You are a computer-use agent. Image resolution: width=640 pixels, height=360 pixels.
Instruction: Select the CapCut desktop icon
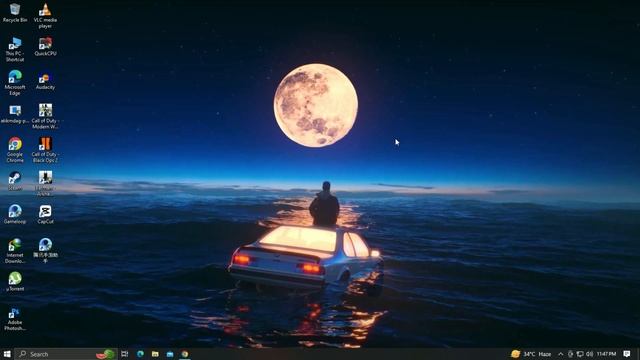point(45,214)
